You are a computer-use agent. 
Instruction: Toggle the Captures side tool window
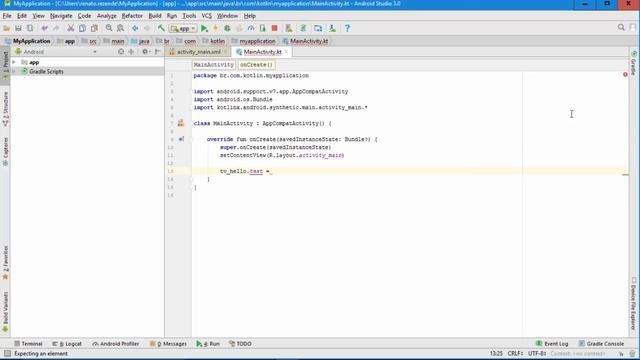(5, 151)
